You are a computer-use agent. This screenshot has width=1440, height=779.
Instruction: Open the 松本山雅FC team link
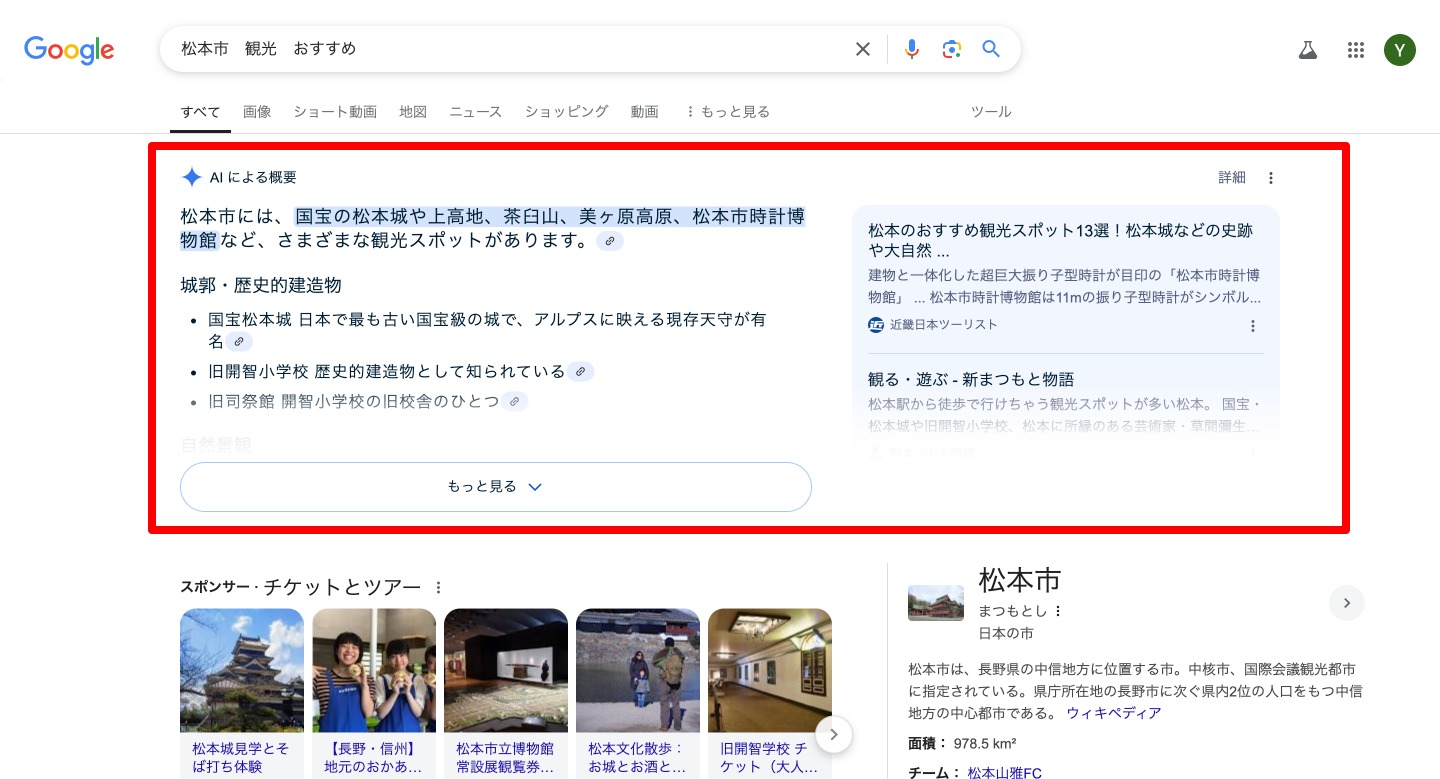click(x=1005, y=773)
